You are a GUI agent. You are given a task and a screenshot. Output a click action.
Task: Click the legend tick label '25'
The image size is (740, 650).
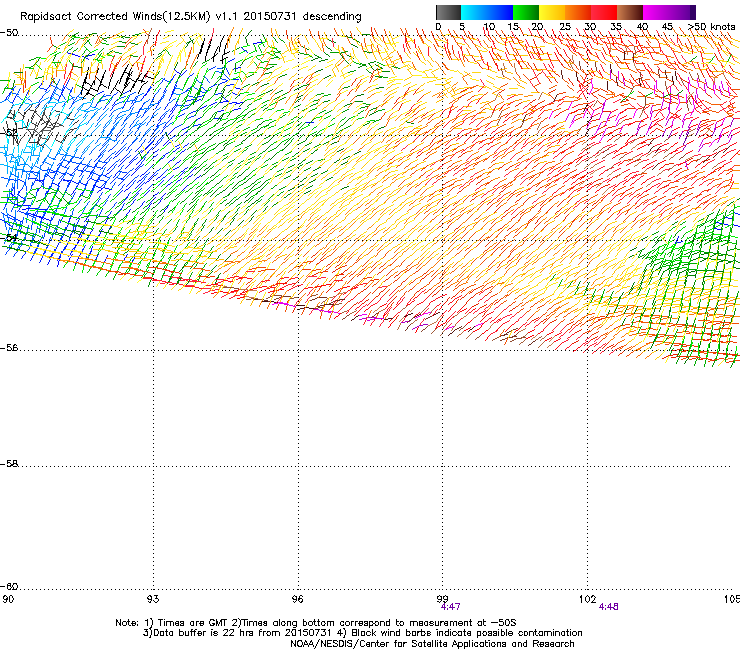565,26
